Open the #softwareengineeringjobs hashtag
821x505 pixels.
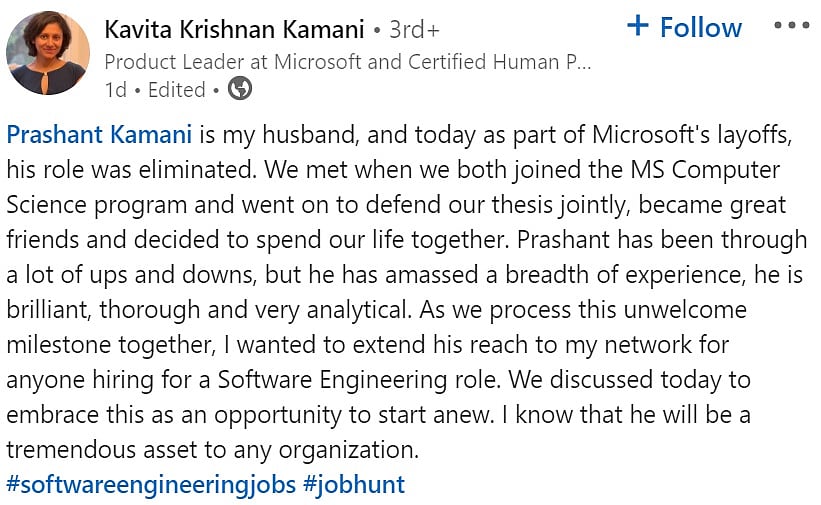pyautogui.click(x=151, y=485)
